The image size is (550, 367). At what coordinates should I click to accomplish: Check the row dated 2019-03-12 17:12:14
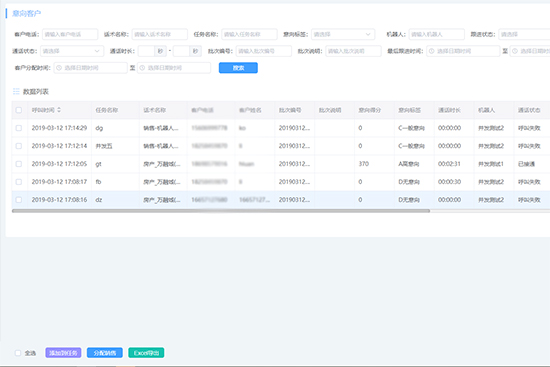[19, 146]
